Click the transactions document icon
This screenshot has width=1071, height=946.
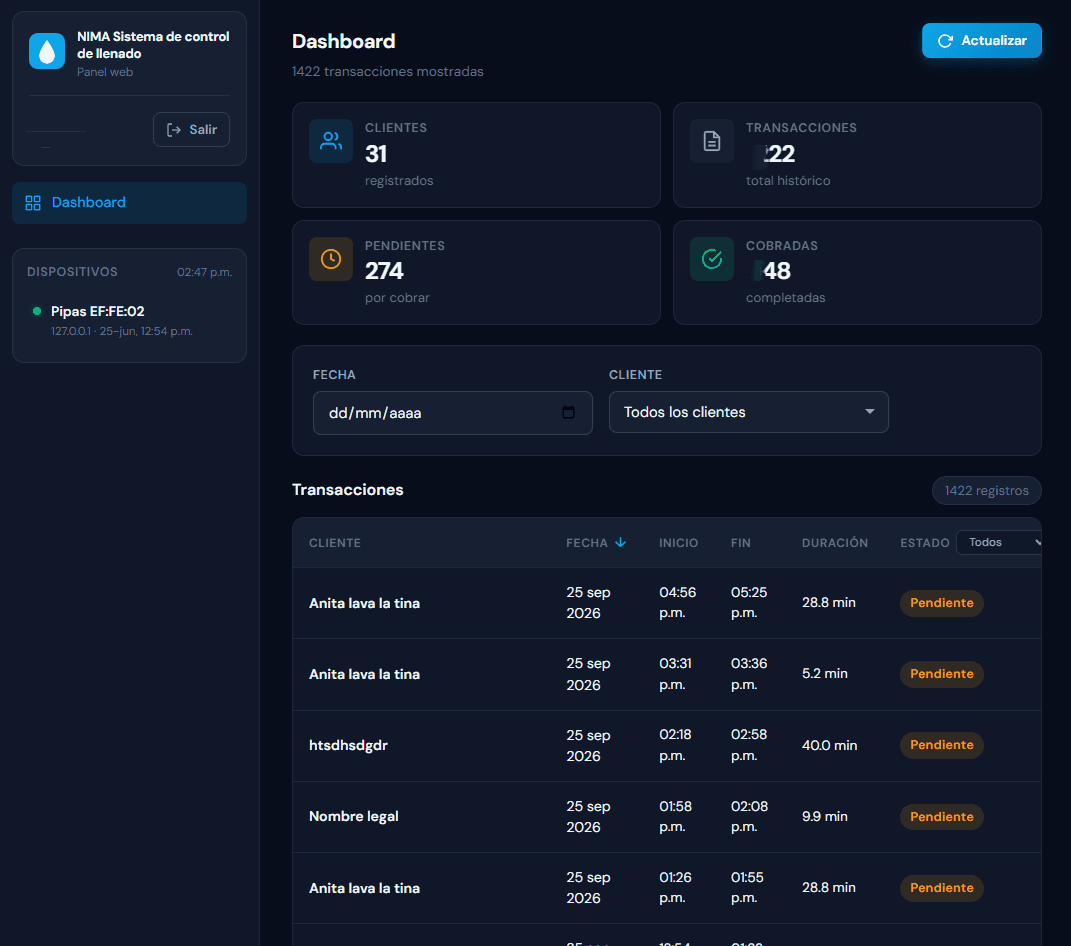click(x=712, y=141)
